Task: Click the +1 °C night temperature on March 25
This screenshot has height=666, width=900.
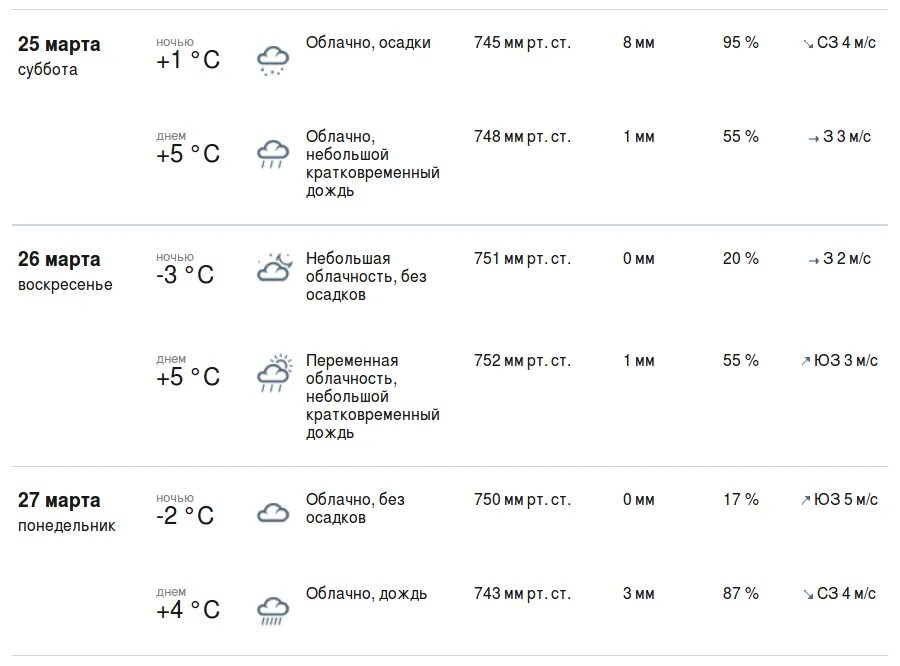Action: coord(188,60)
